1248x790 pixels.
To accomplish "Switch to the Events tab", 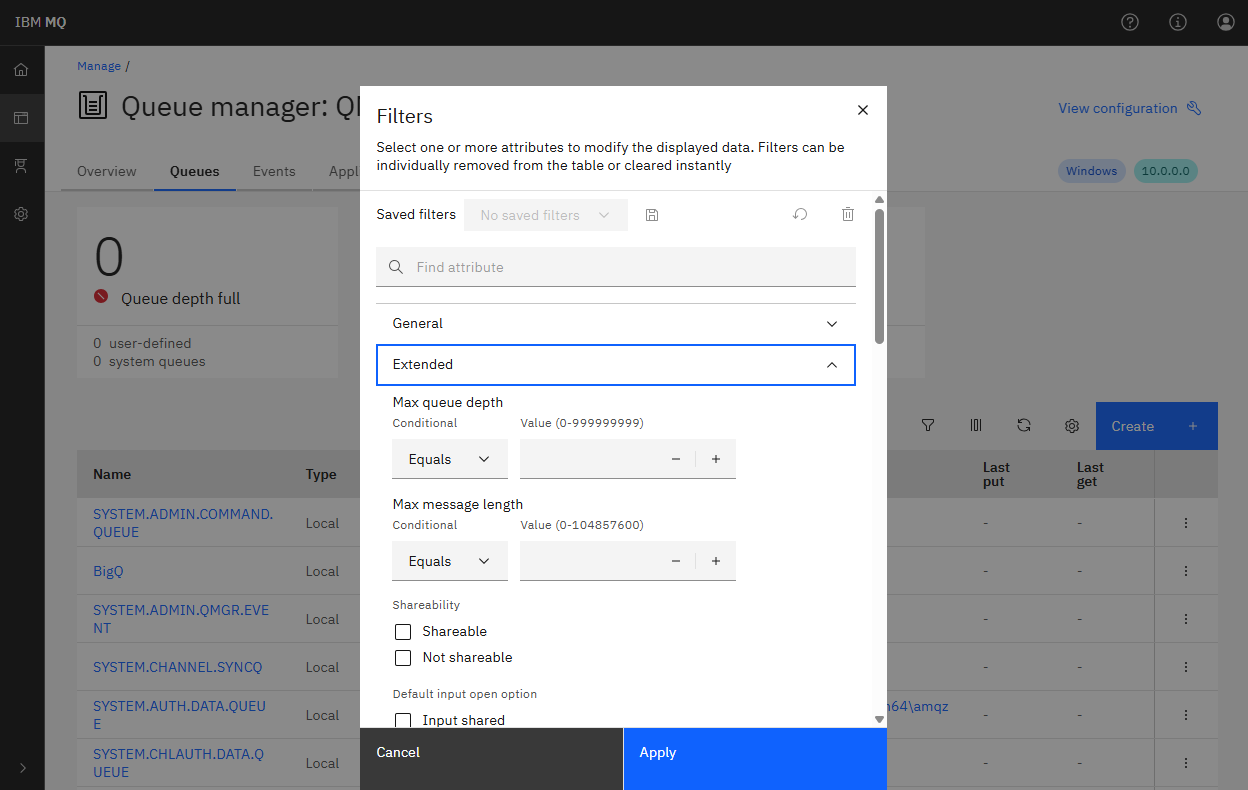I will coord(274,171).
